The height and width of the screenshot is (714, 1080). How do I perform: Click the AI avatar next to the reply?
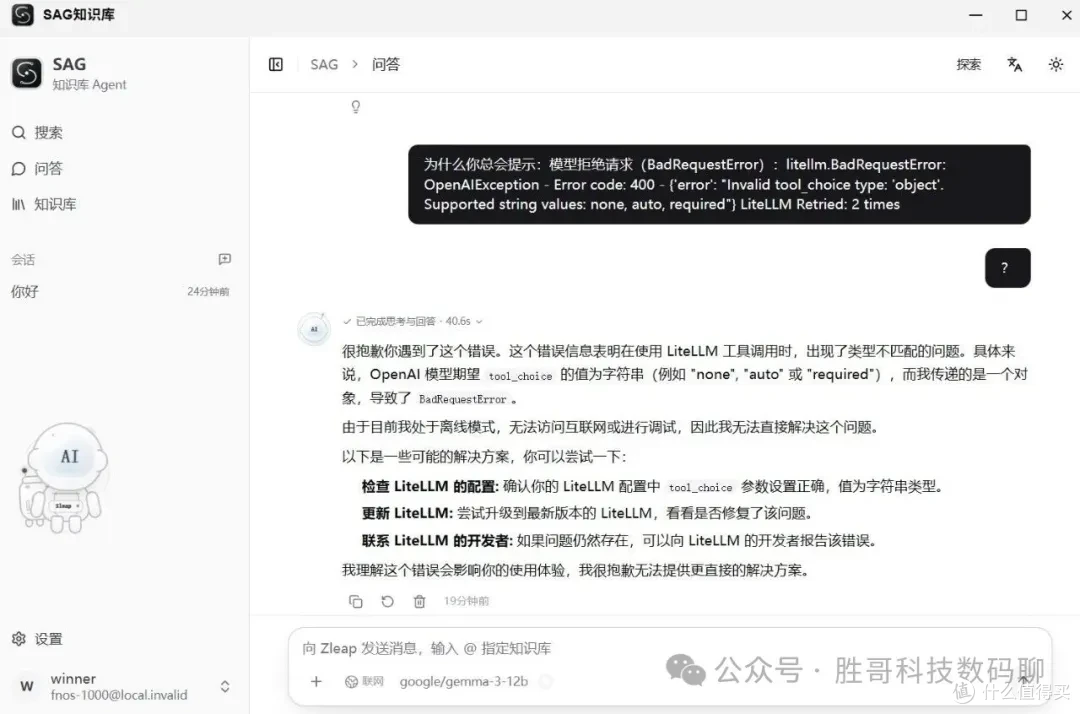[314, 329]
